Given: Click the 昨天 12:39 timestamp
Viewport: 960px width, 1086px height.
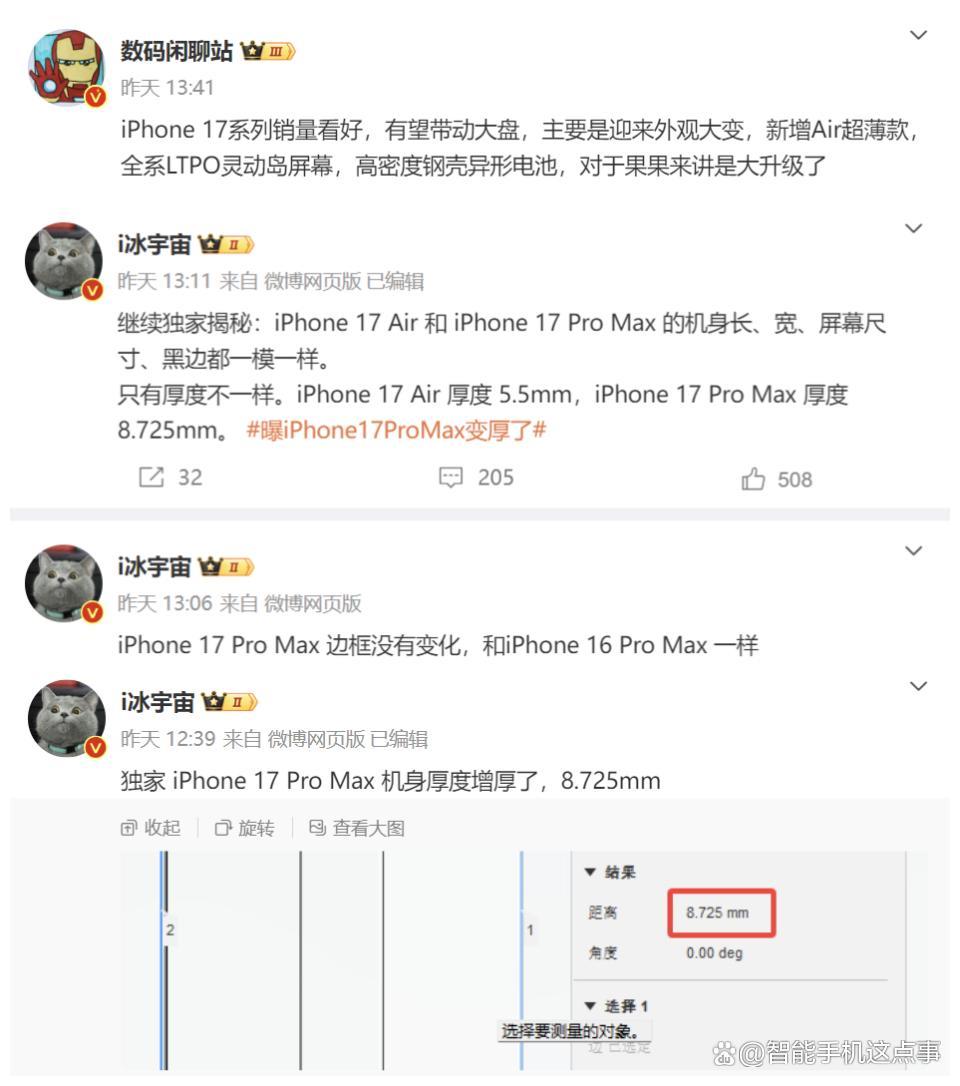Looking at the screenshot, I should pyautogui.click(x=168, y=739).
